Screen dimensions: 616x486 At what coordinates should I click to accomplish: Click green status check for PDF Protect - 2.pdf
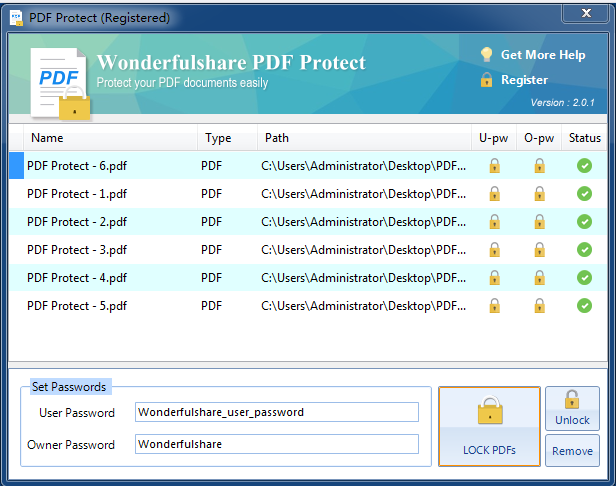585,222
